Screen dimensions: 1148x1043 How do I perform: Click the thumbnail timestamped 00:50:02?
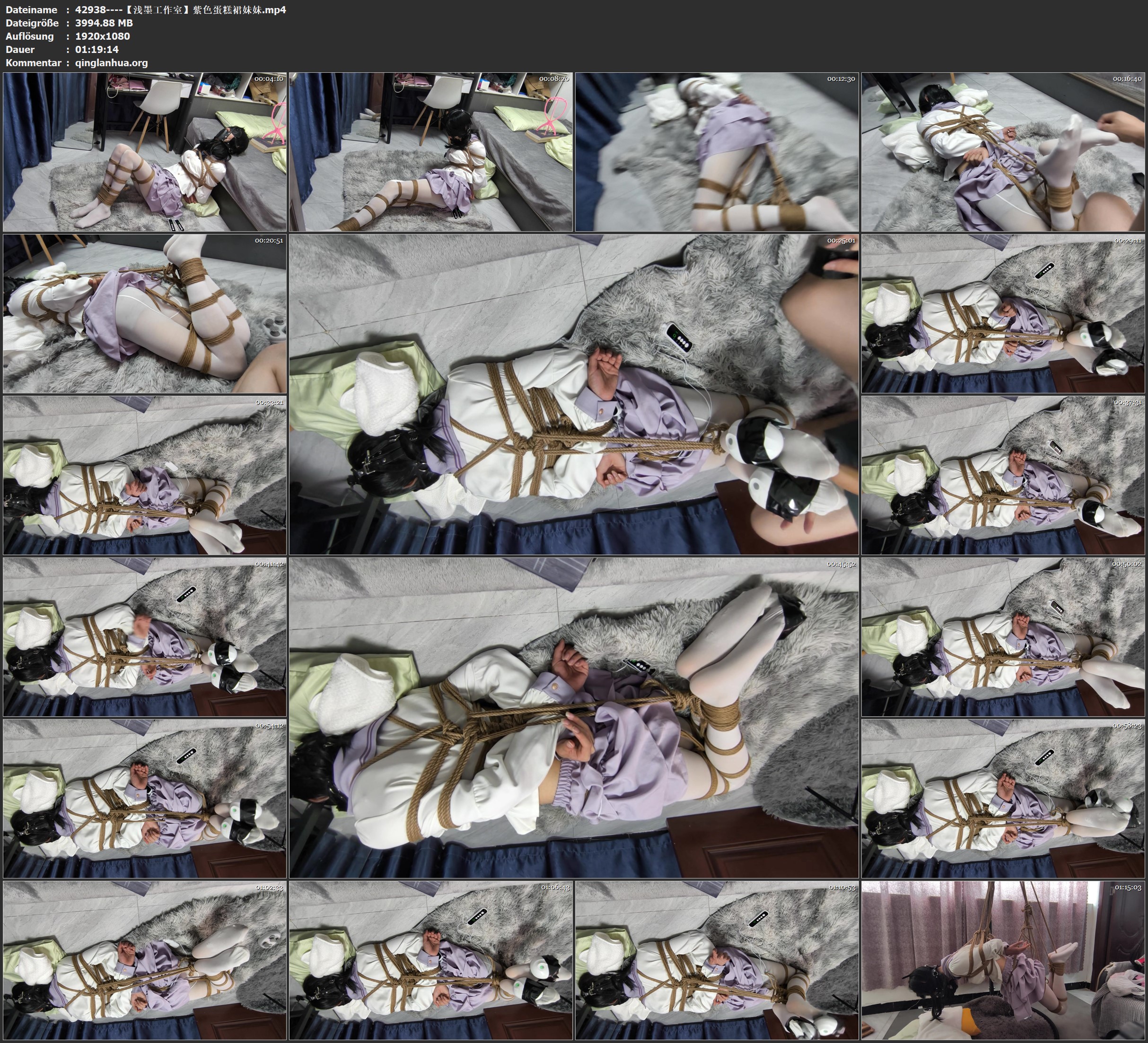click(x=1003, y=636)
